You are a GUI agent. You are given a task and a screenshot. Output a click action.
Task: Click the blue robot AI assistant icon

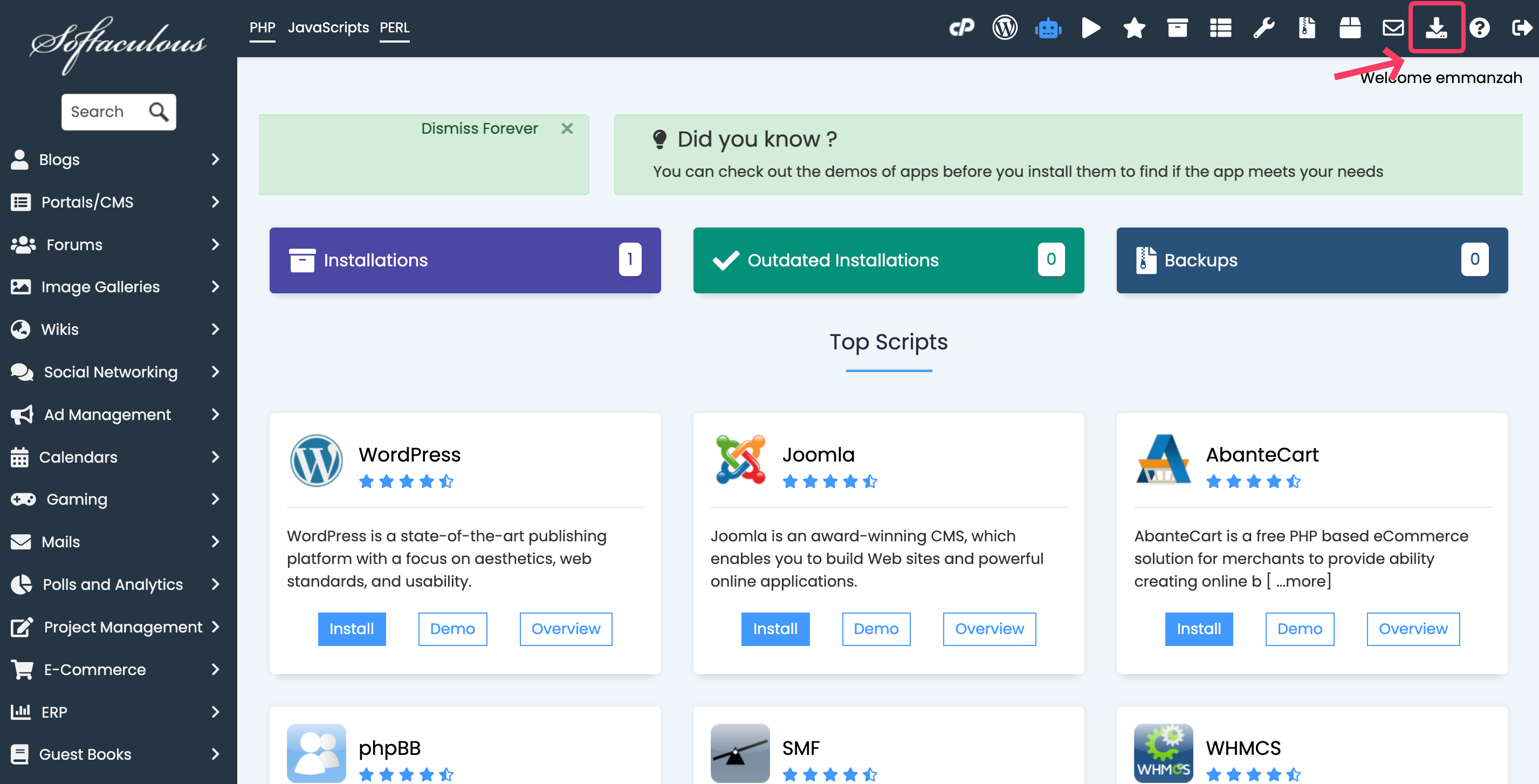[x=1048, y=27]
